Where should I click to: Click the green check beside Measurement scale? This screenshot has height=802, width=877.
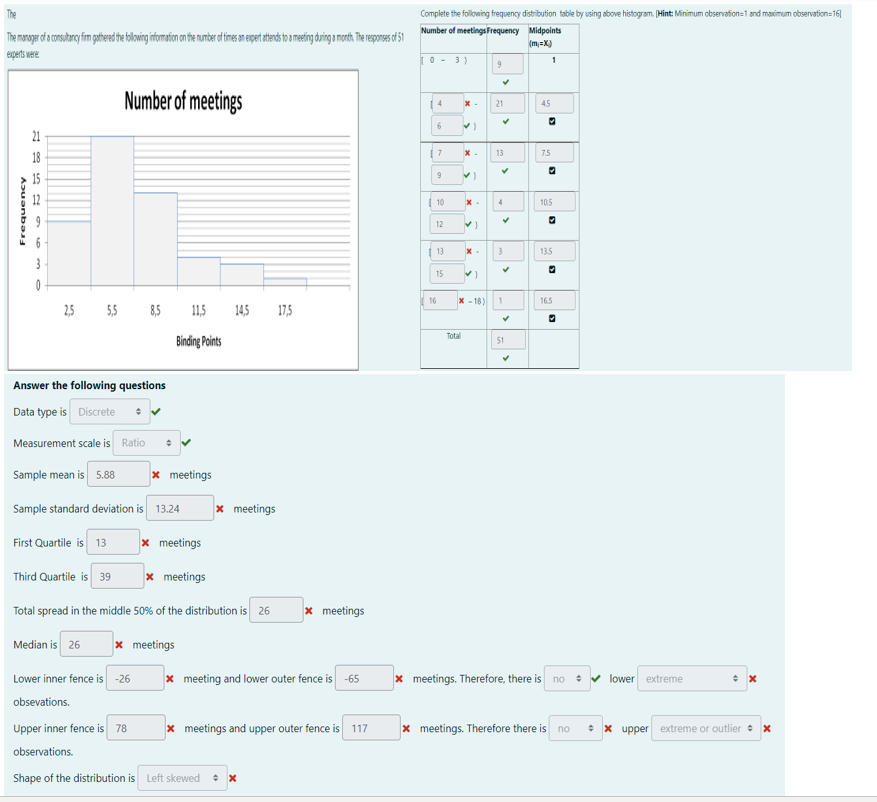pos(186,442)
